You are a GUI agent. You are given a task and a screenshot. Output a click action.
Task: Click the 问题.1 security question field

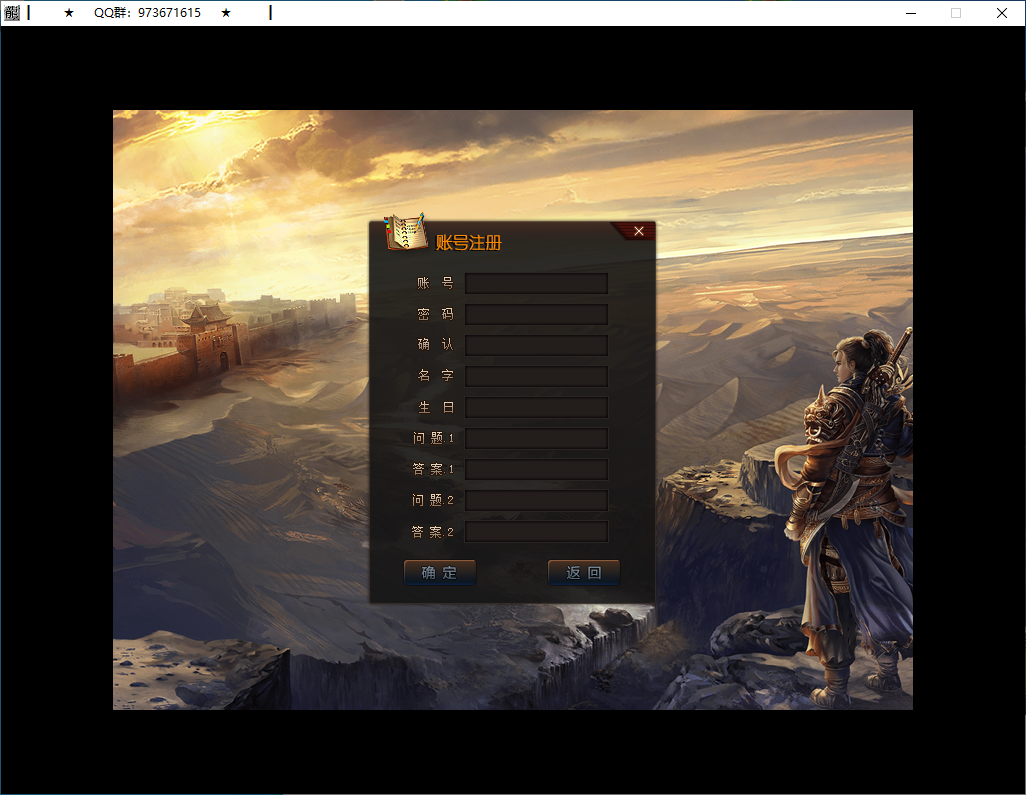(x=537, y=438)
